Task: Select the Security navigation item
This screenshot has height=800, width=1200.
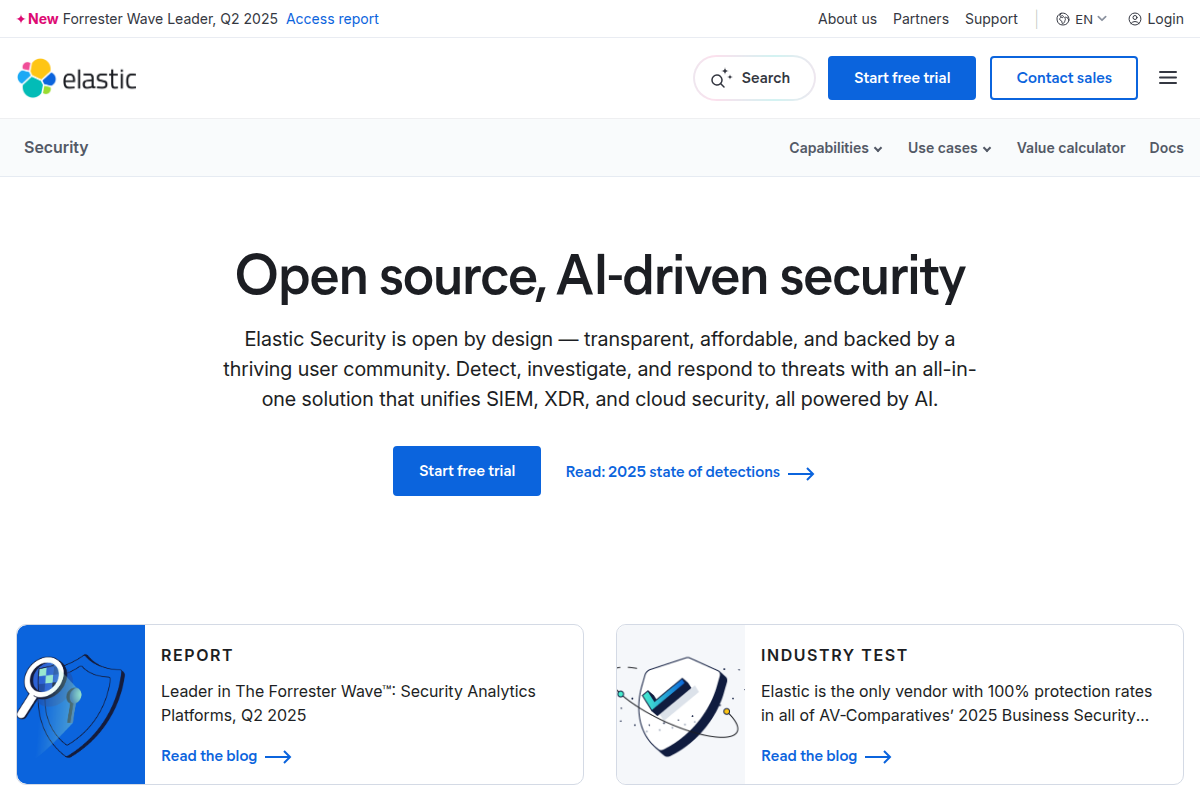Action: click(56, 147)
